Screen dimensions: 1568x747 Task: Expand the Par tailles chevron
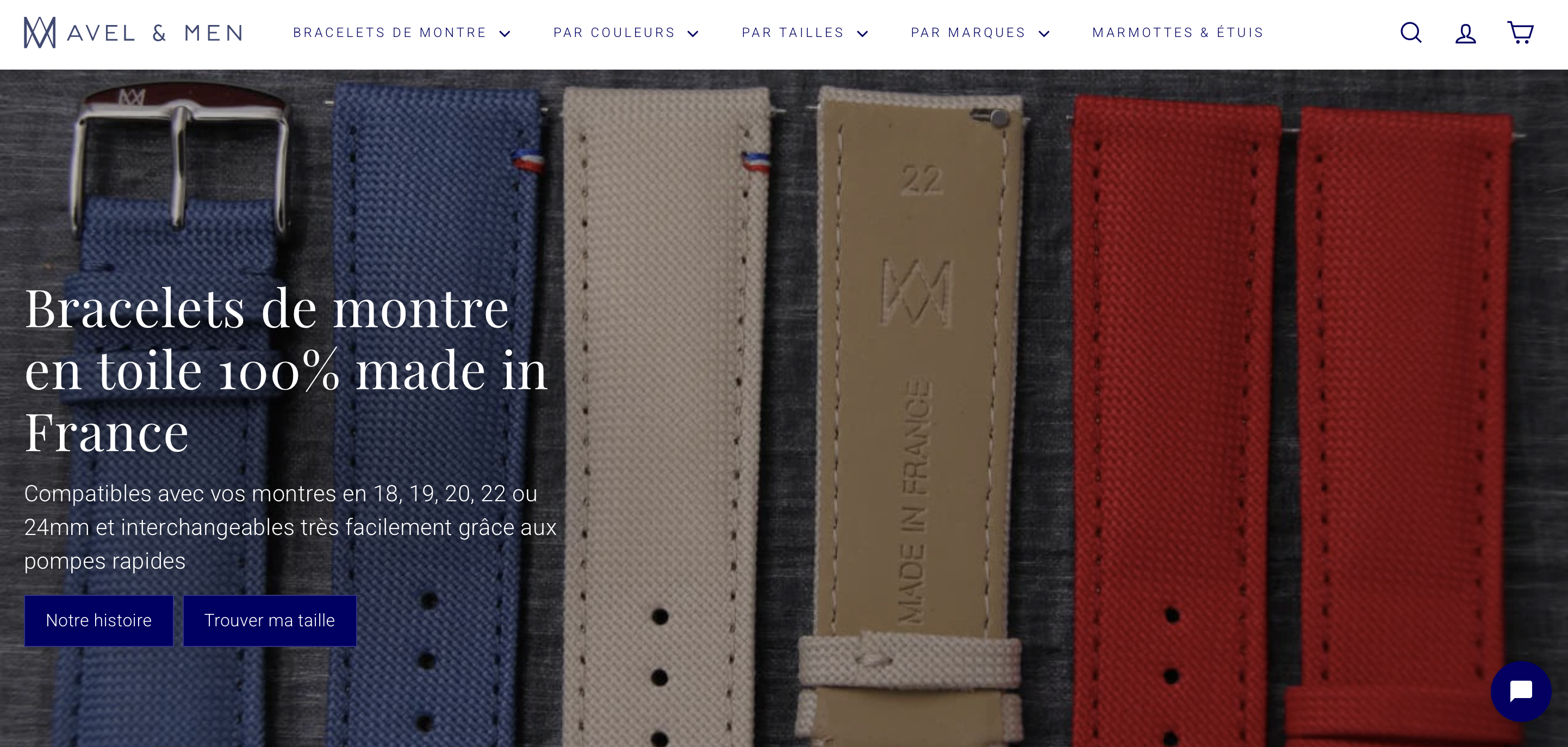pyautogui.click(x=862, y=34)
